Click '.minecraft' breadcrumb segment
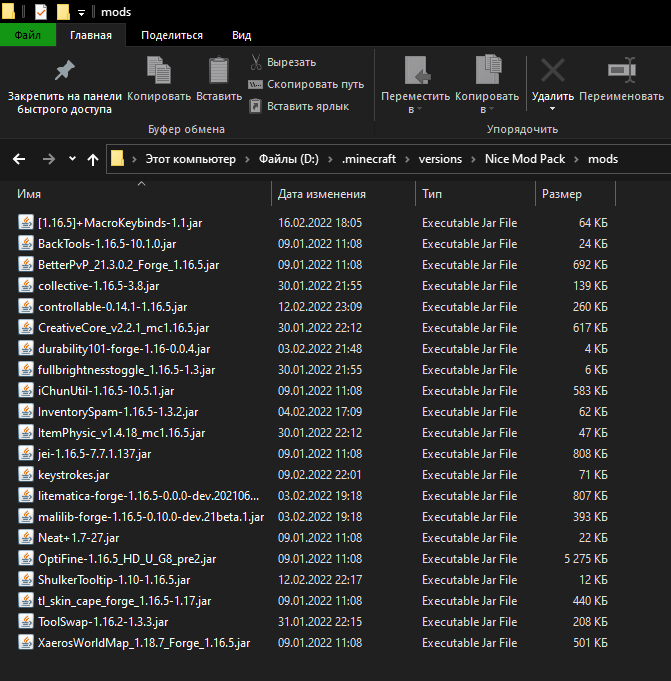 tap(369, 159)
